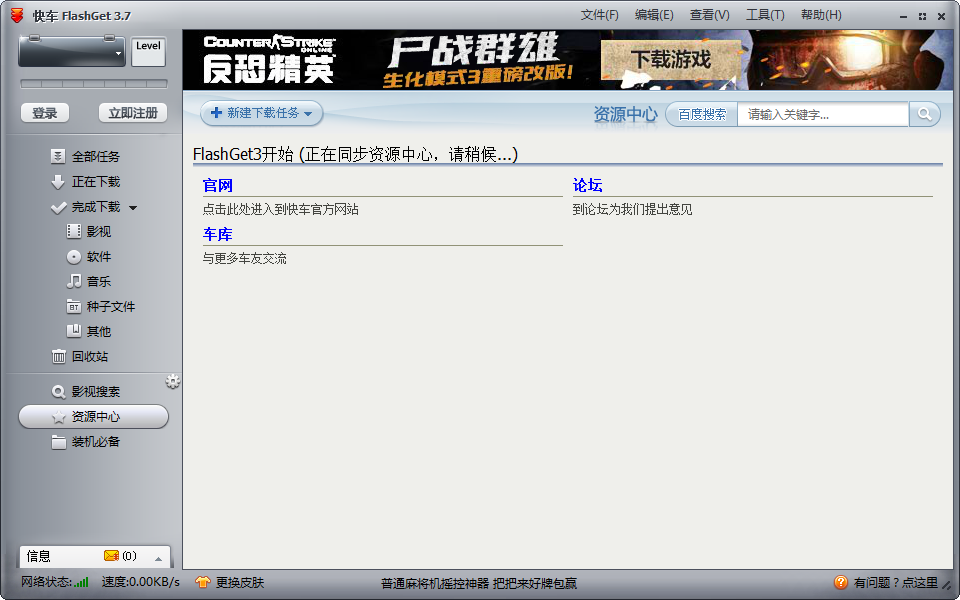Open the 影视搜索 video search item
This screenshot has width=960, height=600.
(x=95, y=392)
